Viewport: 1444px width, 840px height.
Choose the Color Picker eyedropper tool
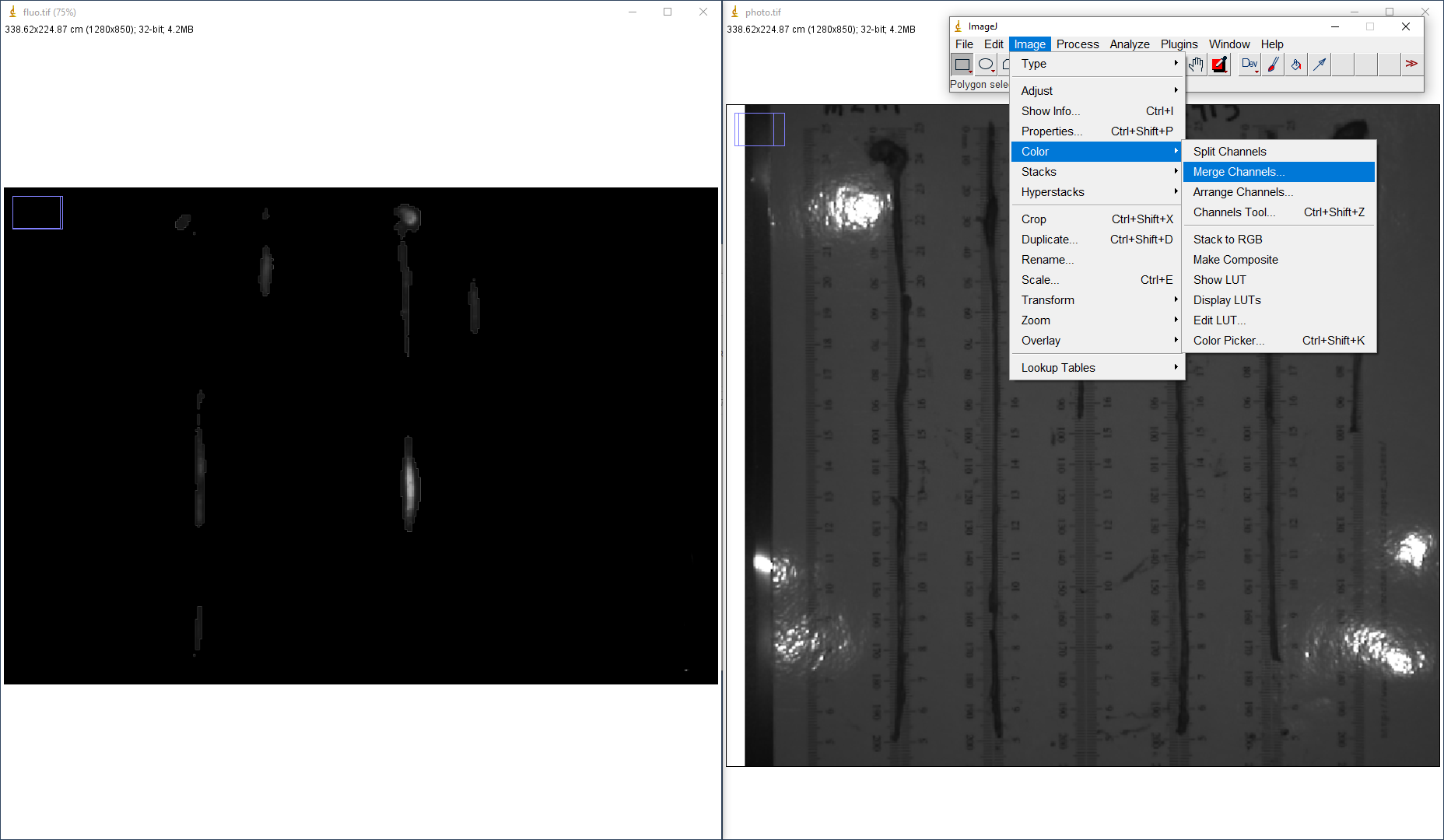coord(1220,65)
